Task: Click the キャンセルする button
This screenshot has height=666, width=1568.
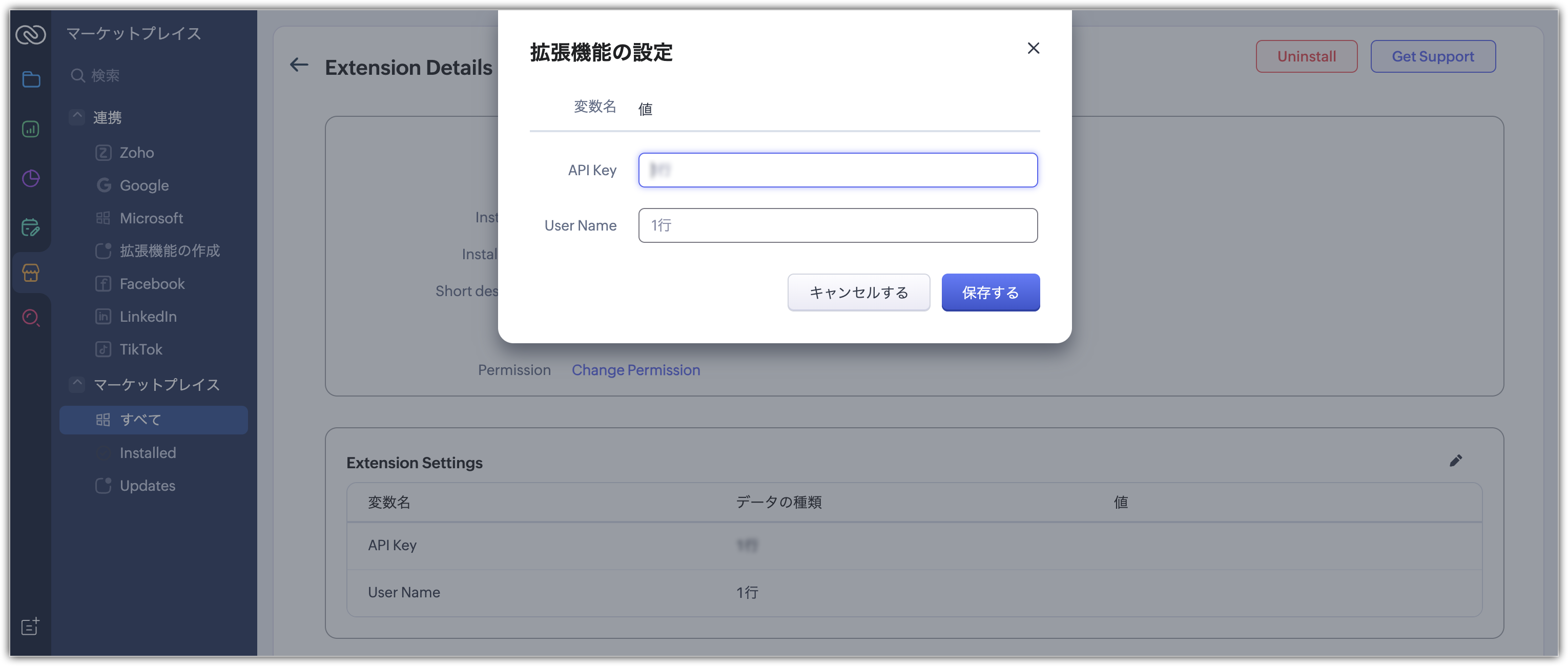Action: pos(858,293)
